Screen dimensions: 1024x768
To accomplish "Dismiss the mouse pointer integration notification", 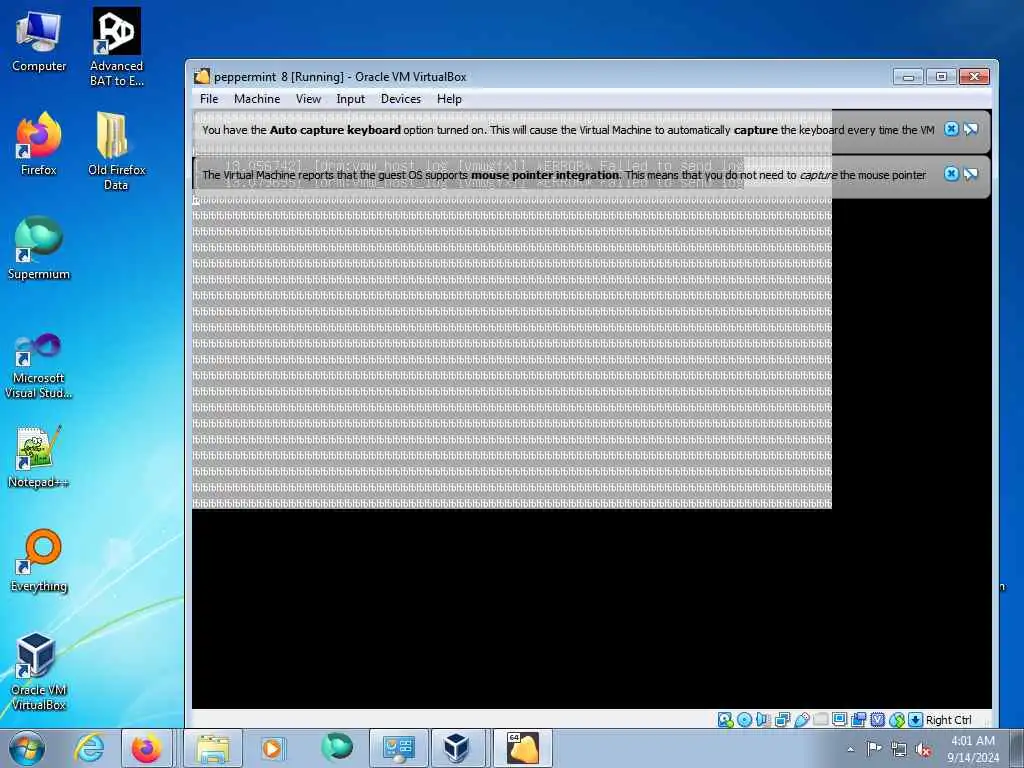I will pyautogui.click(x=952, y=174).
